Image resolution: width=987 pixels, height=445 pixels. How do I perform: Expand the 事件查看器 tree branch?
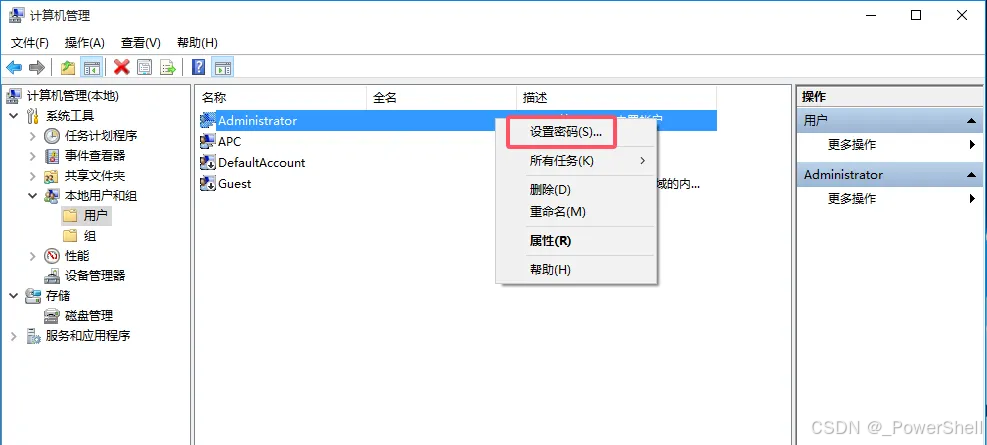tap(33, 155)
